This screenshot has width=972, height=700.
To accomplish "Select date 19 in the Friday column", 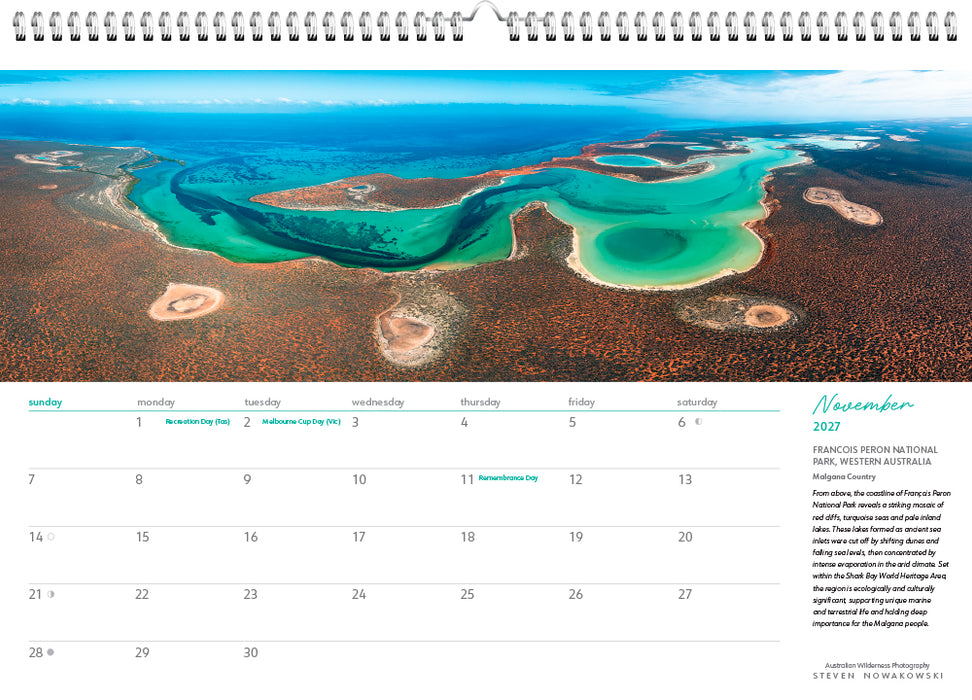I will 576,537.
